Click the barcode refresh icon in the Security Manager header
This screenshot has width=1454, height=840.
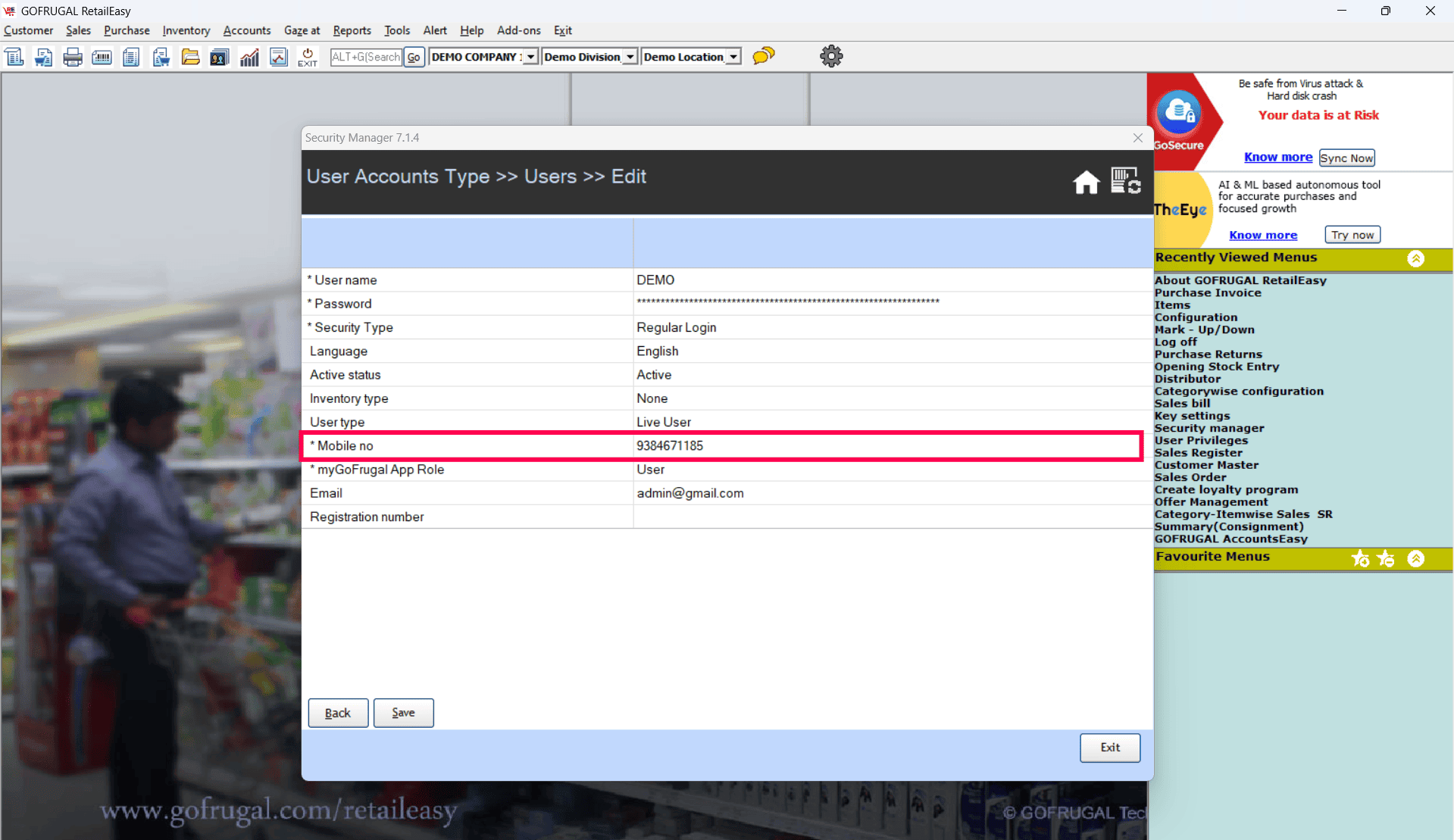(x=1126, y=181)
